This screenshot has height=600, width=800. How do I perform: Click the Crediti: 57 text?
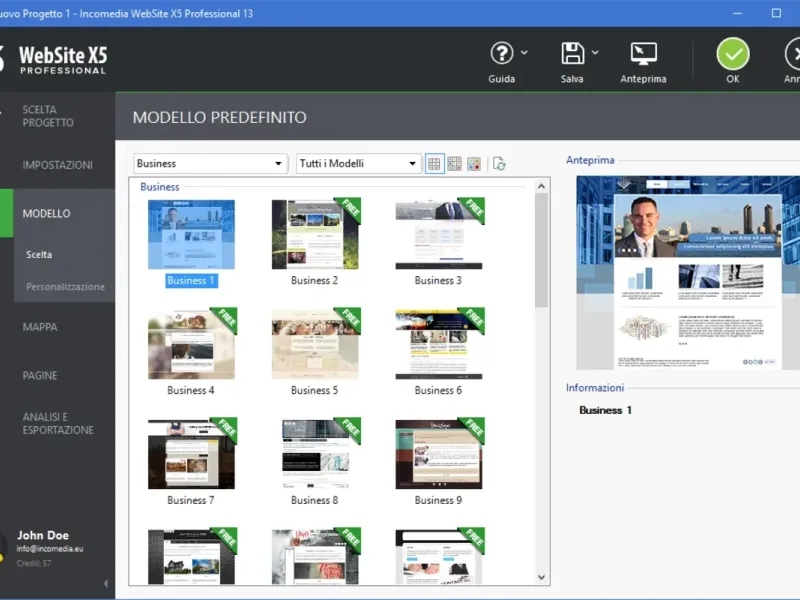coord(34,563)
